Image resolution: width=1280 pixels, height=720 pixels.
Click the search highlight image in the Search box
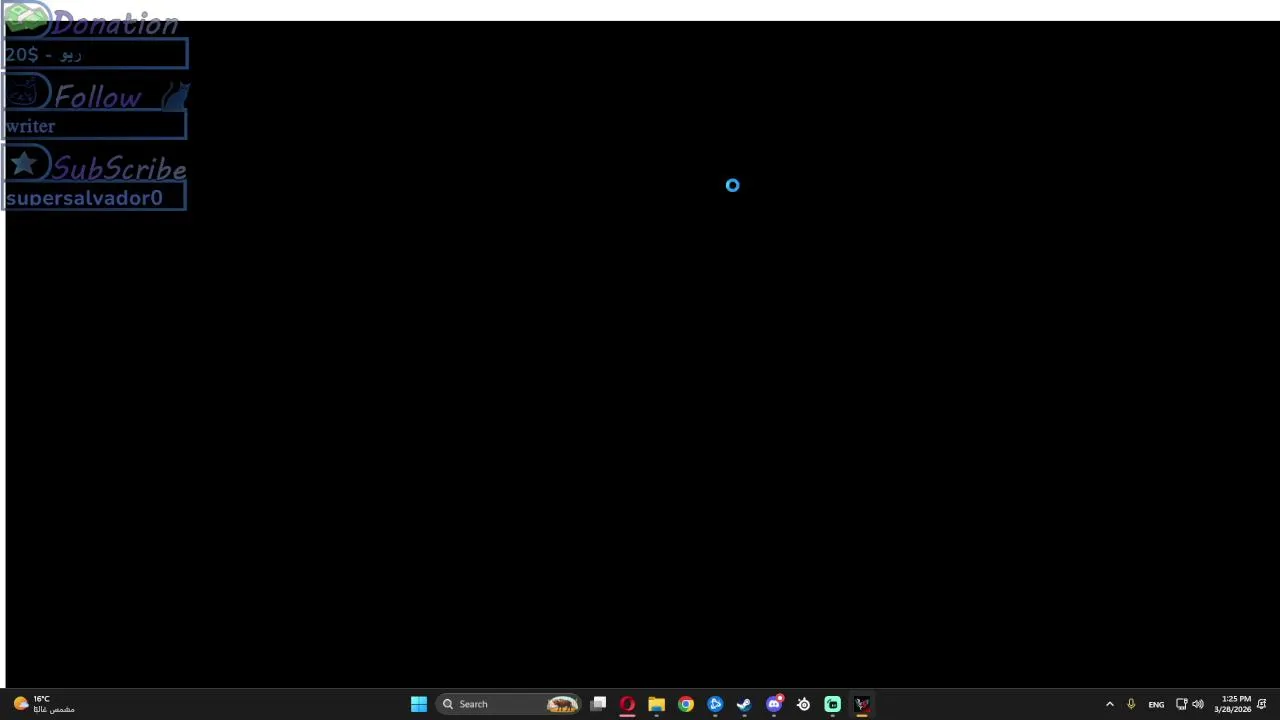click(x=562, y=704)
